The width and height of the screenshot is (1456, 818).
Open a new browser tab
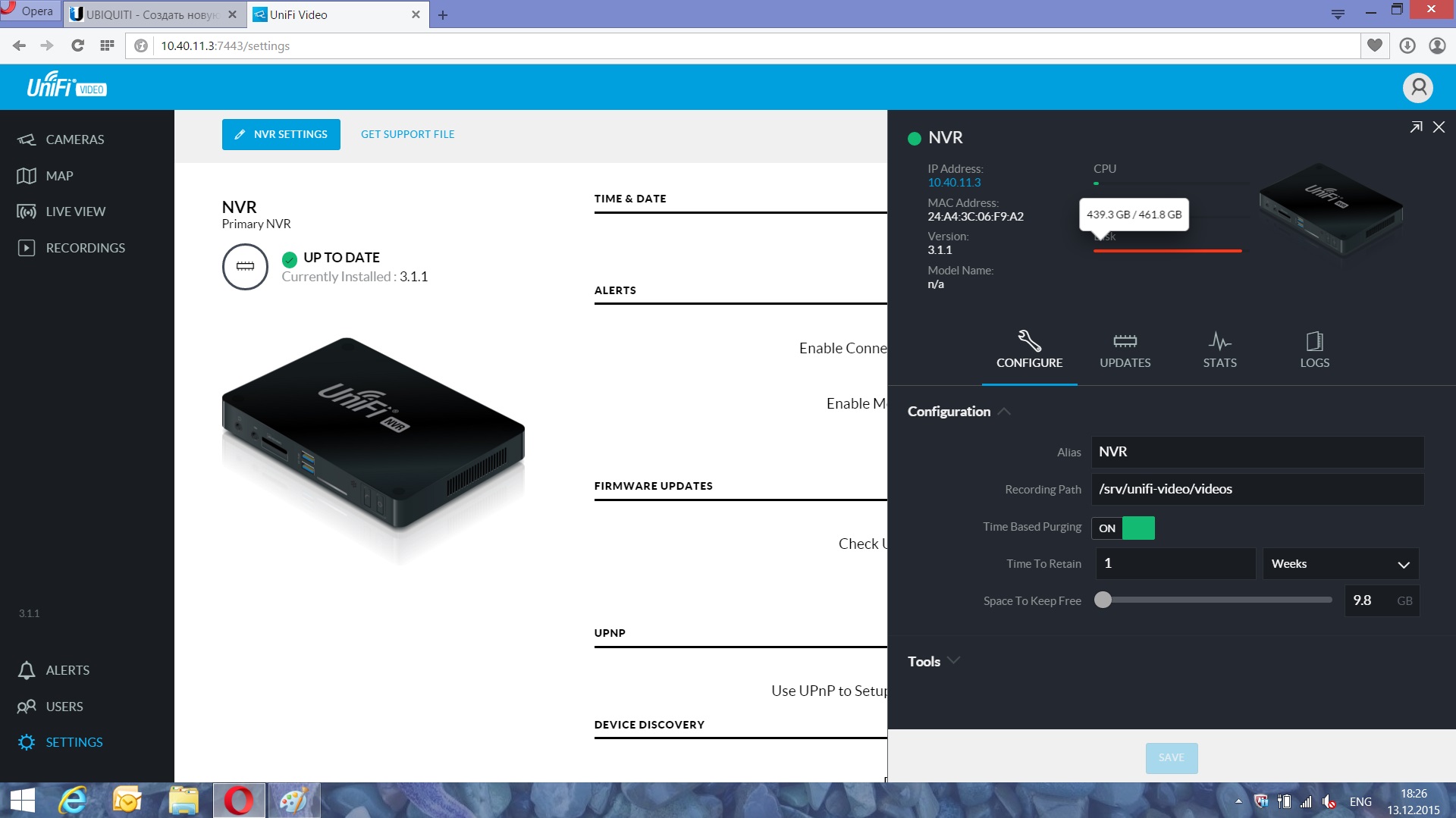pos(443,15)
